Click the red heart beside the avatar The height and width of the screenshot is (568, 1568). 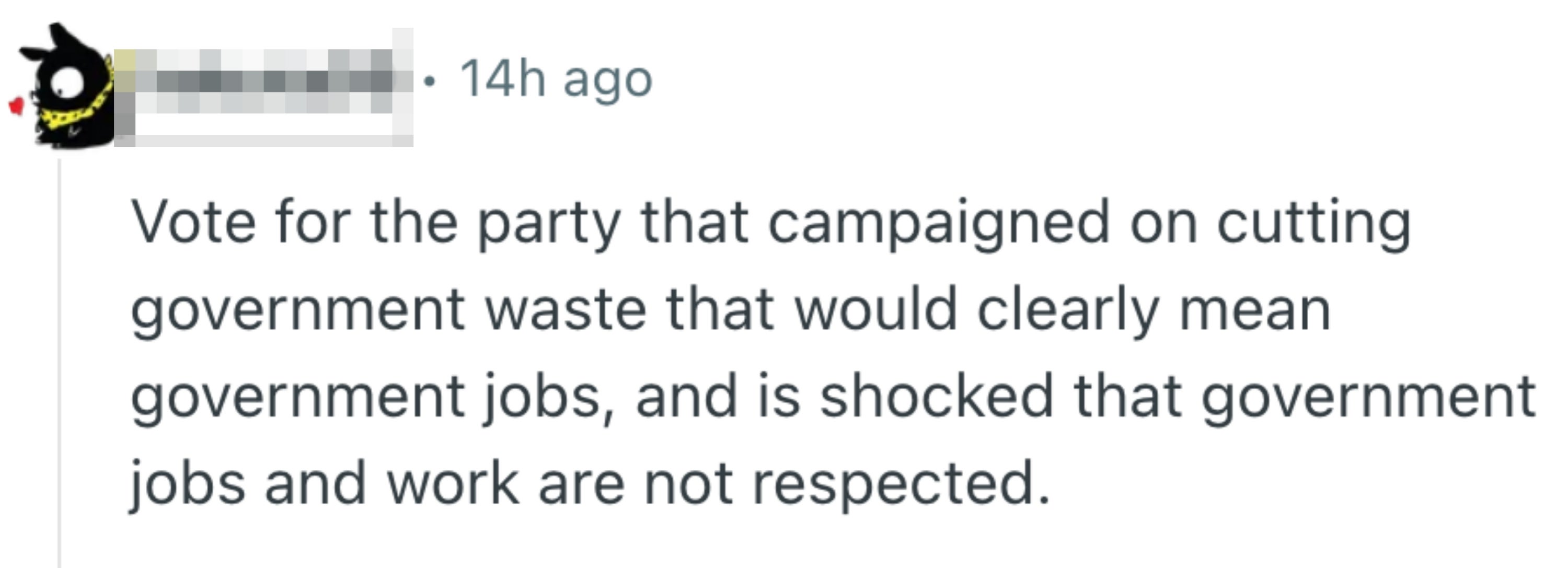coord(16,107)
